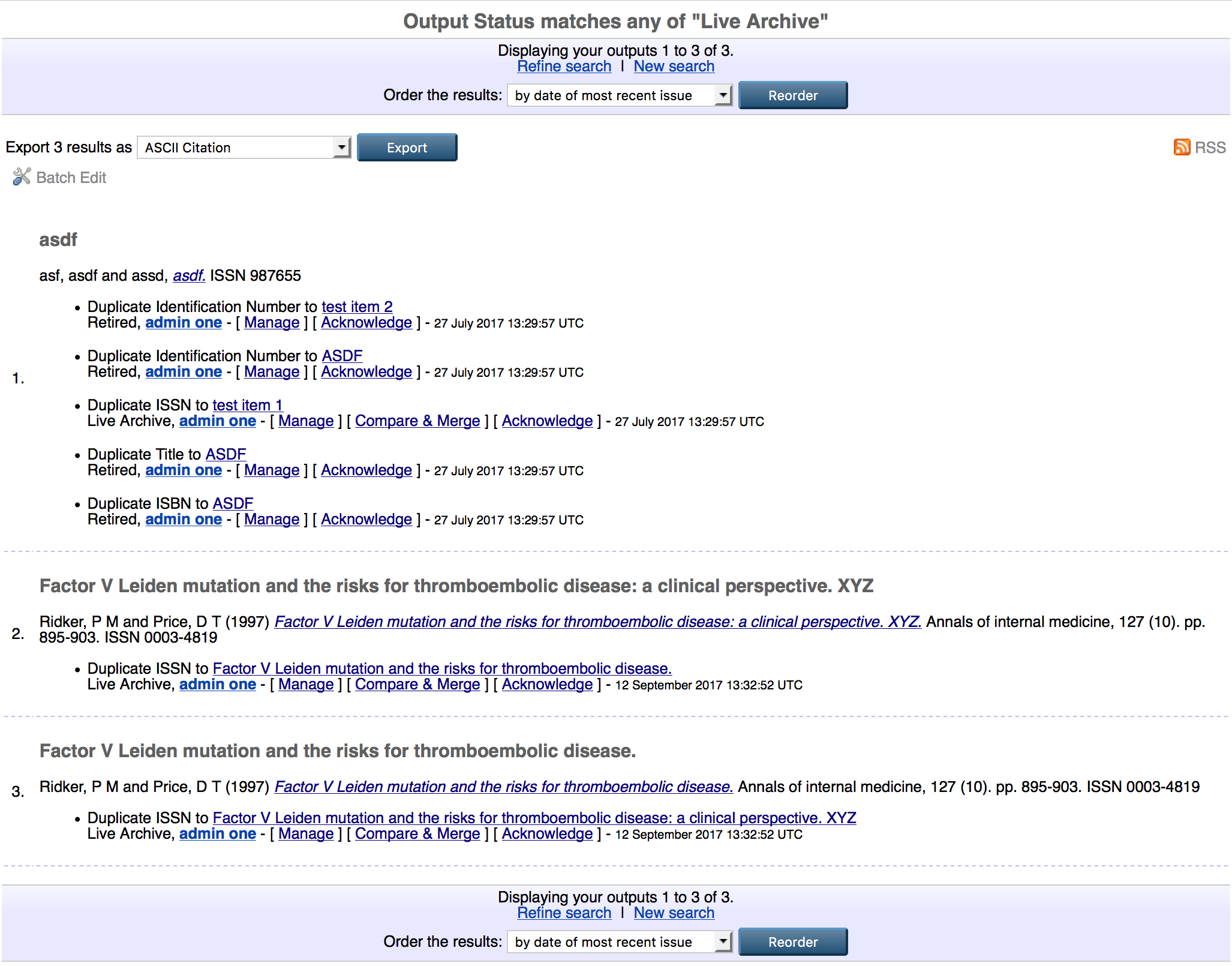Click Compare & Merge for test item 1
The width and height of the screenshot is (1232, 966).
click(417, 421)
